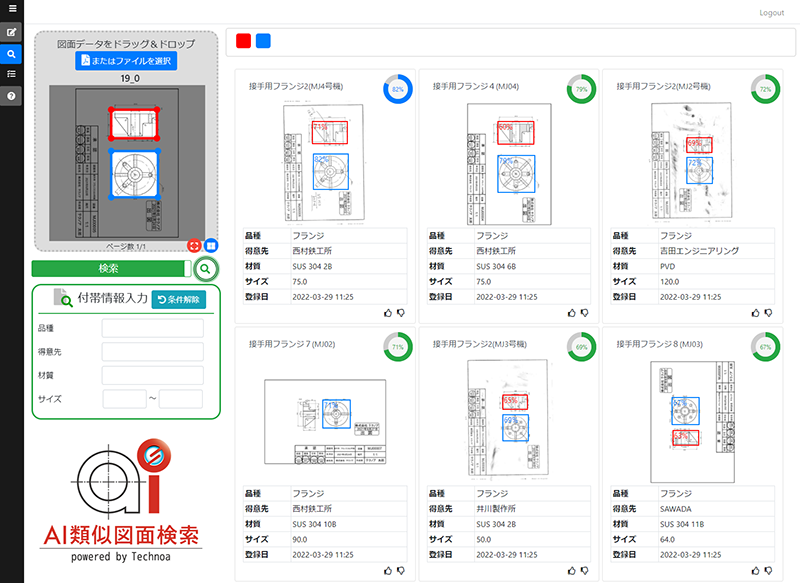The width and height of the screenshot is (800, 583).
Task: Thumbs down 接手用フランジ2(MJ4号機) result
Action: pyautogui.click(x=401, y=313)
